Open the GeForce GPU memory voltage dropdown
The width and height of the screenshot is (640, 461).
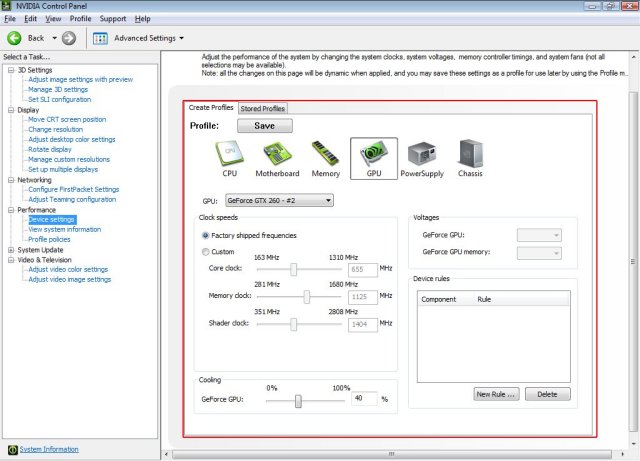click(x=539, y=253)
